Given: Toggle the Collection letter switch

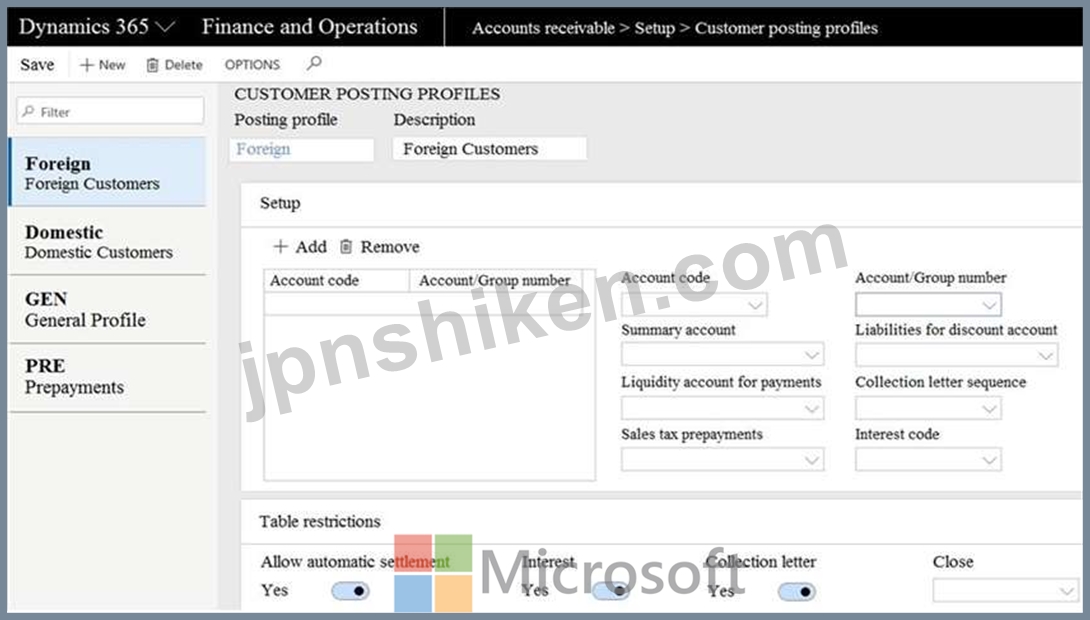Looking at the screenshot, I should tap(797, 592).
